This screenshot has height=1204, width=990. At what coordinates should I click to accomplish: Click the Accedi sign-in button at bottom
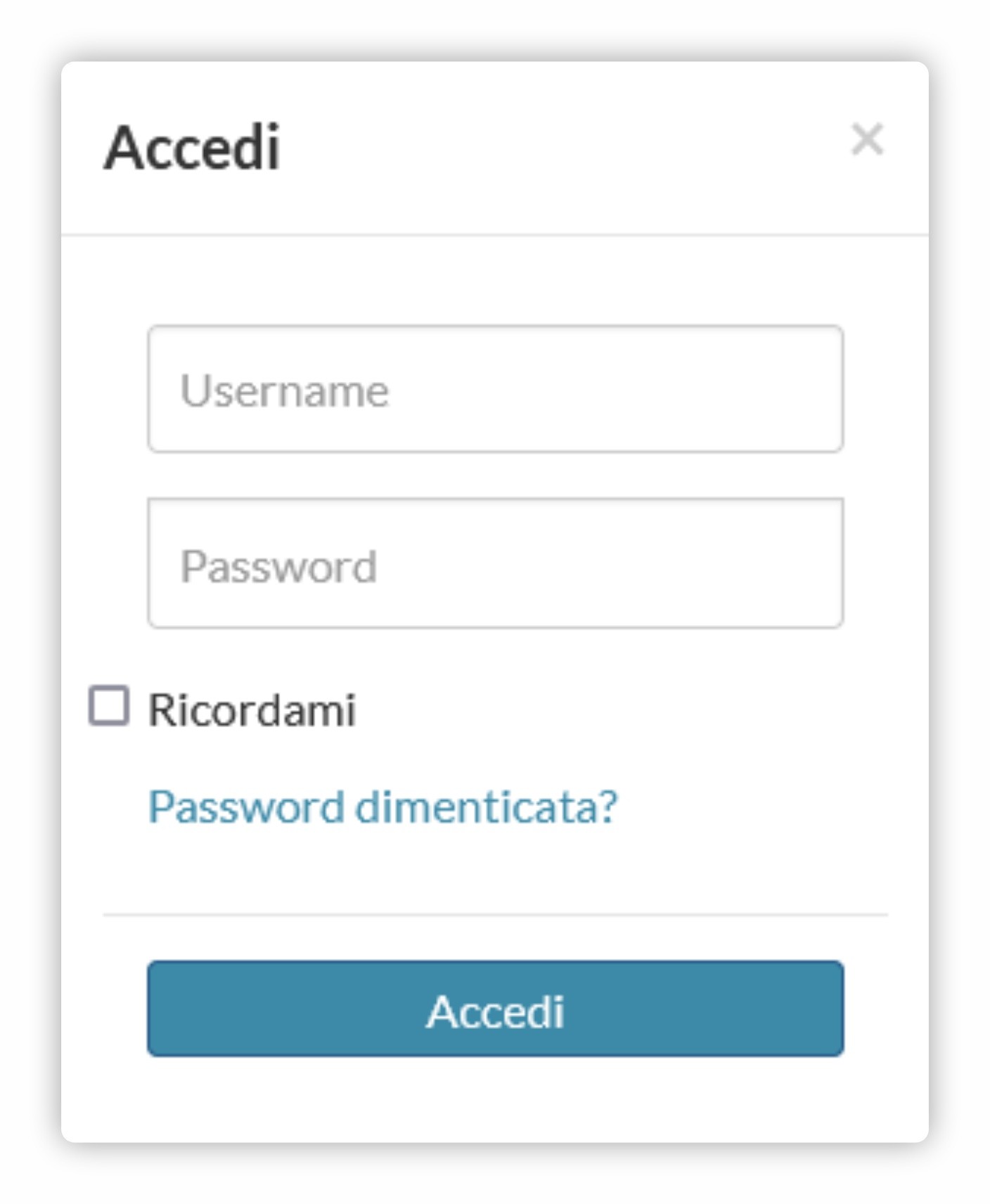pyautogui.click(x=495, y=1008)
